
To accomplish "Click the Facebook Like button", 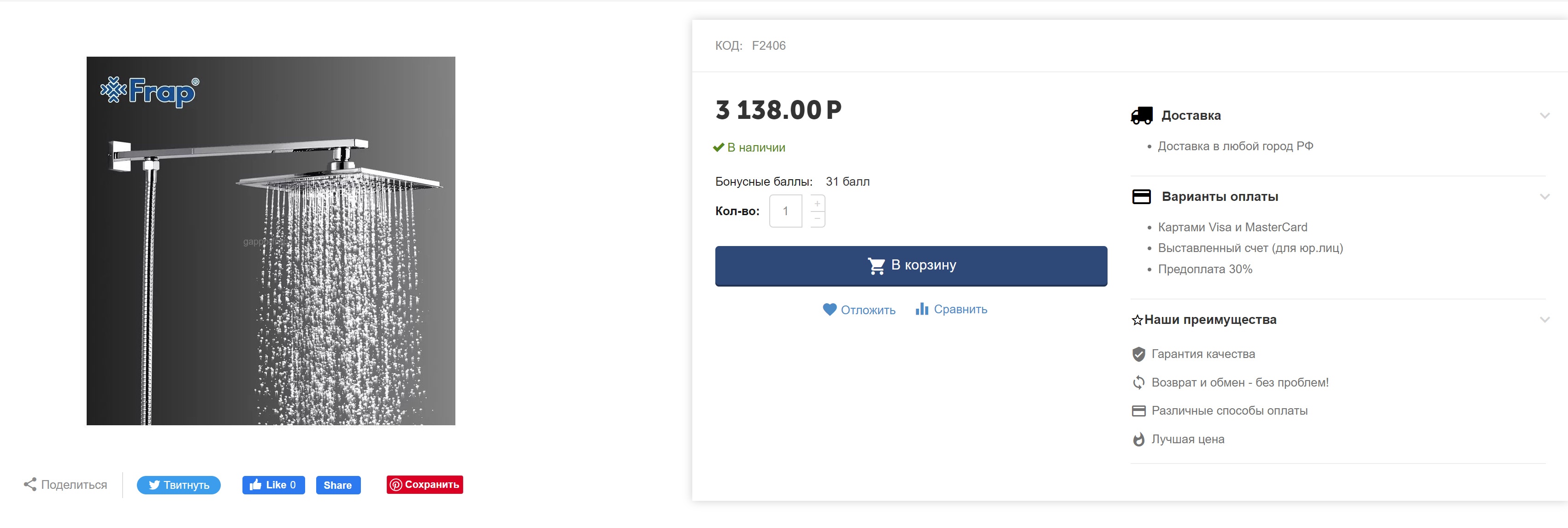I will click(273, 485).
